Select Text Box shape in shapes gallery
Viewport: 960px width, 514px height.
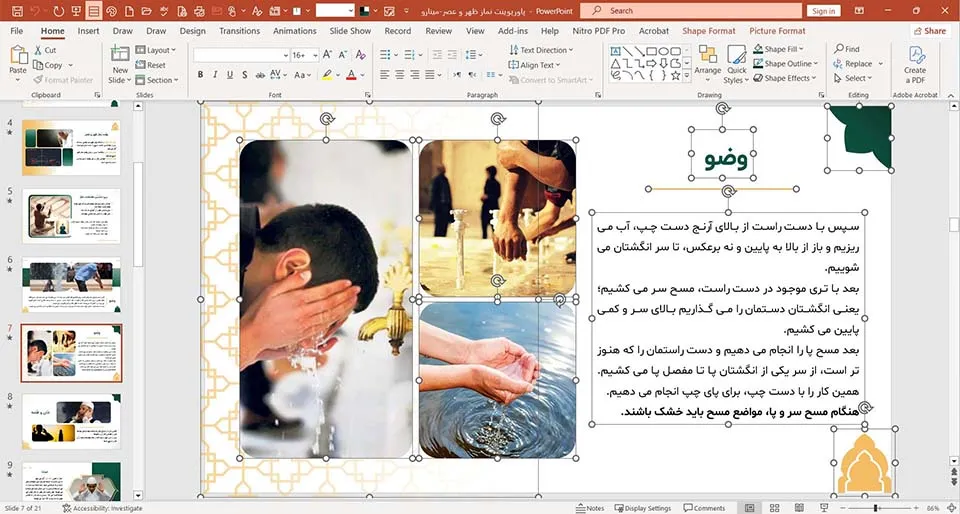[x=615, y=51]
